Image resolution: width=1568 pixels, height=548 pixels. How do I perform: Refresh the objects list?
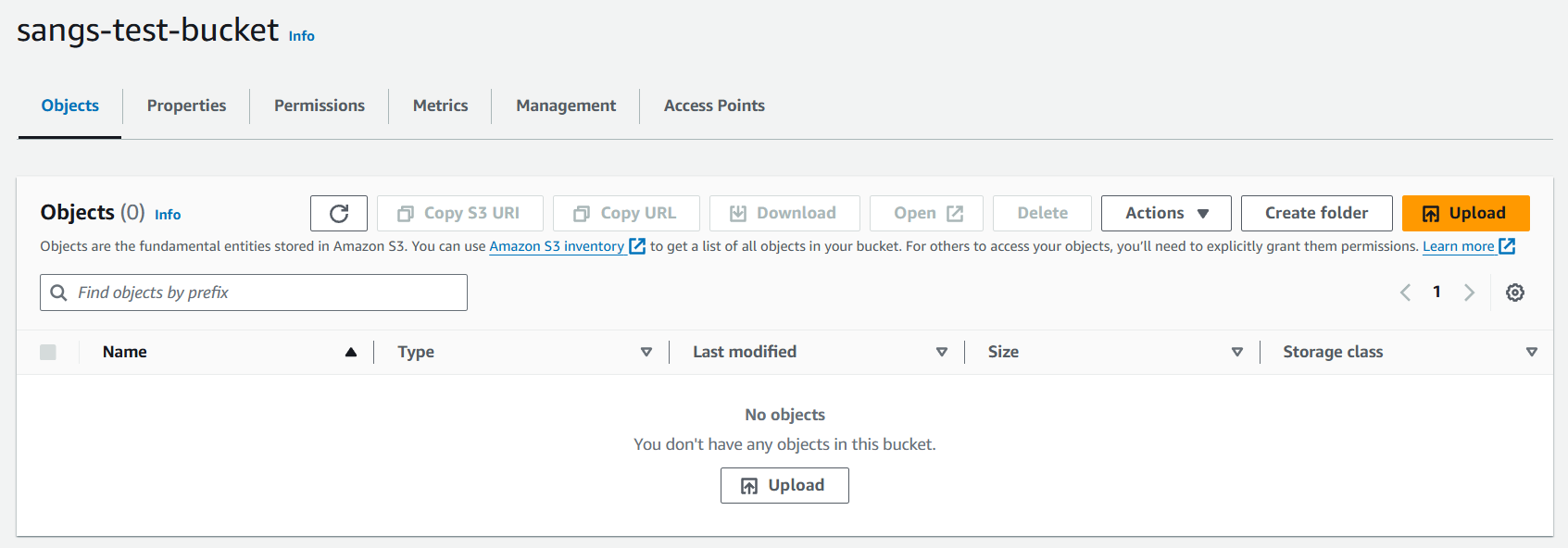pyautogui.click(x=339, y=213)
